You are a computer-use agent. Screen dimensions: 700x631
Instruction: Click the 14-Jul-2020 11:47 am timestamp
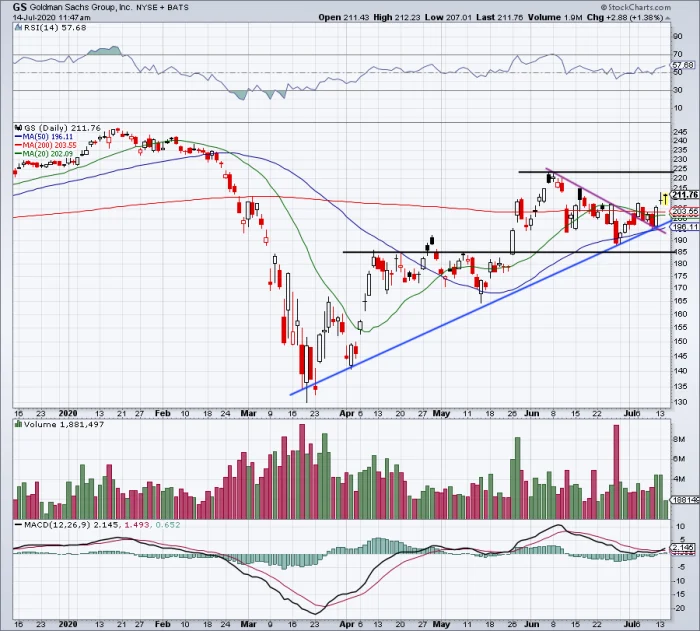pos(51,17)
